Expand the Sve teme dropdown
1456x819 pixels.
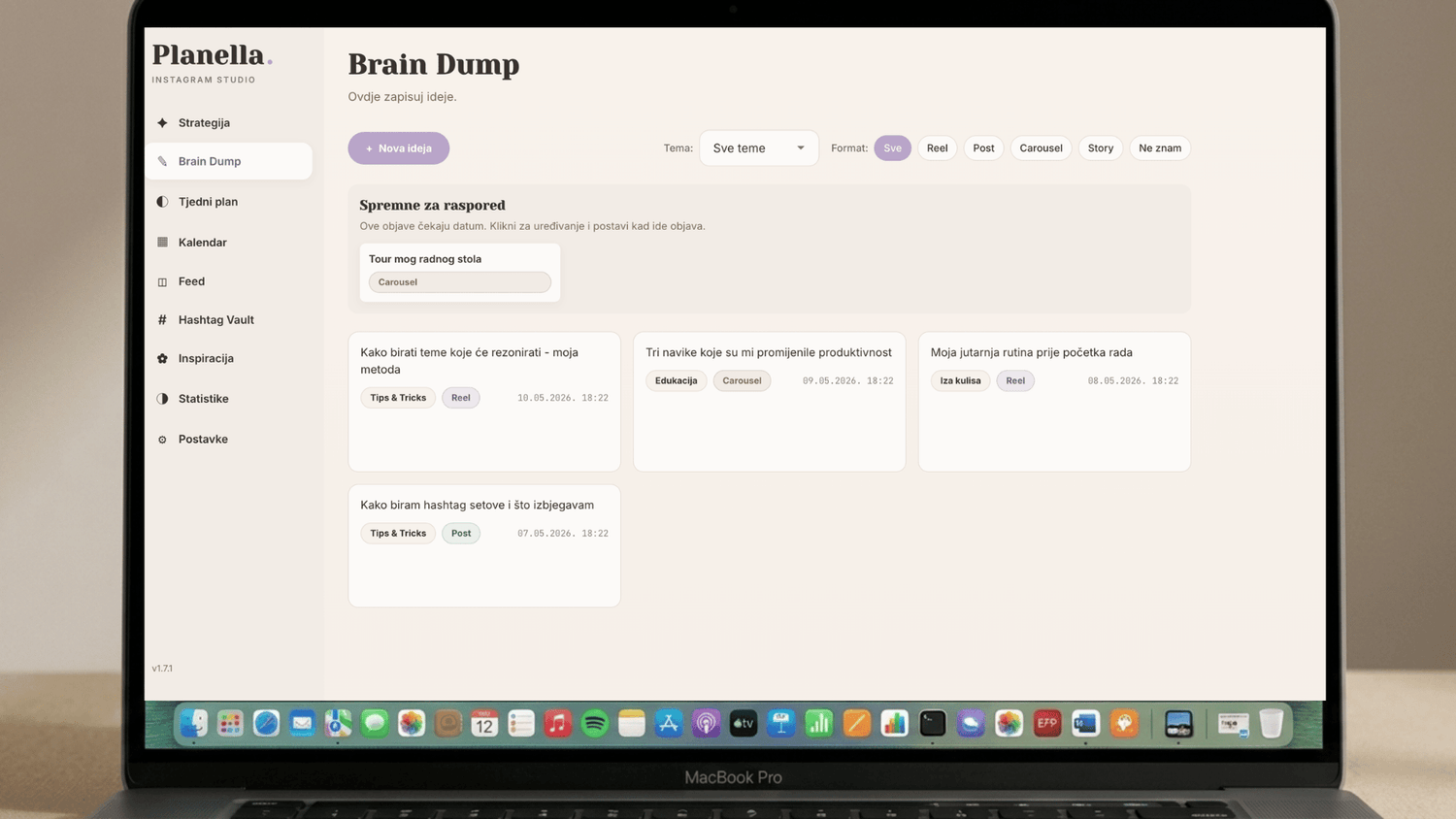coord(759,148)
